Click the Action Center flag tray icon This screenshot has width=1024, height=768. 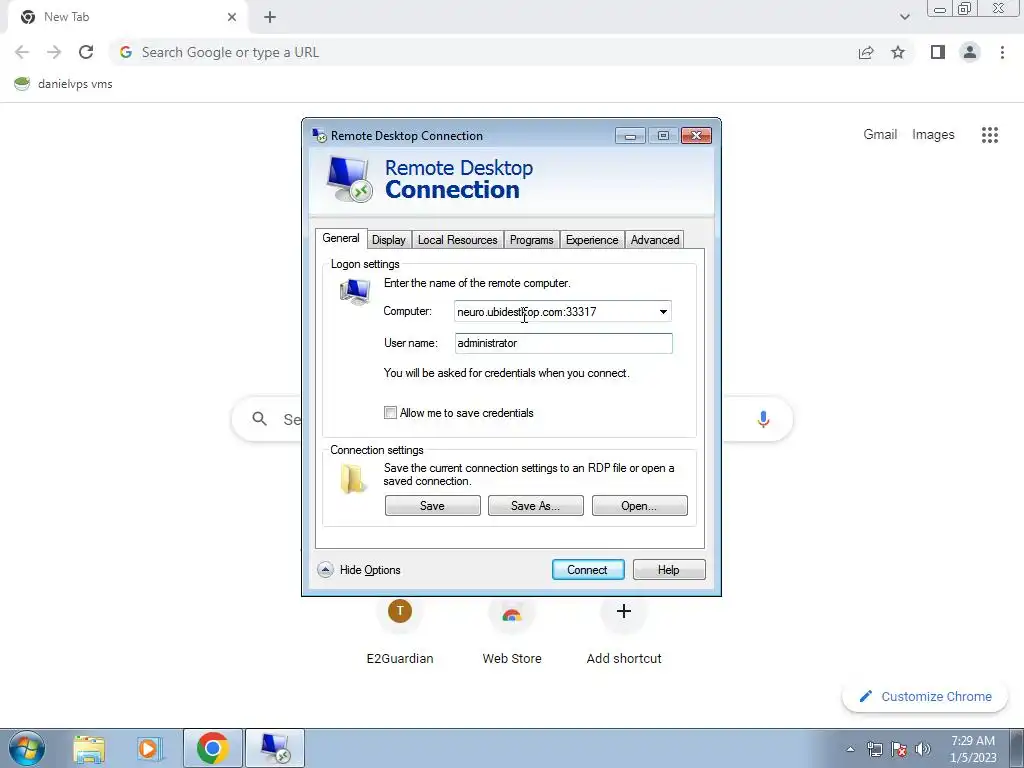pos(899,749)
